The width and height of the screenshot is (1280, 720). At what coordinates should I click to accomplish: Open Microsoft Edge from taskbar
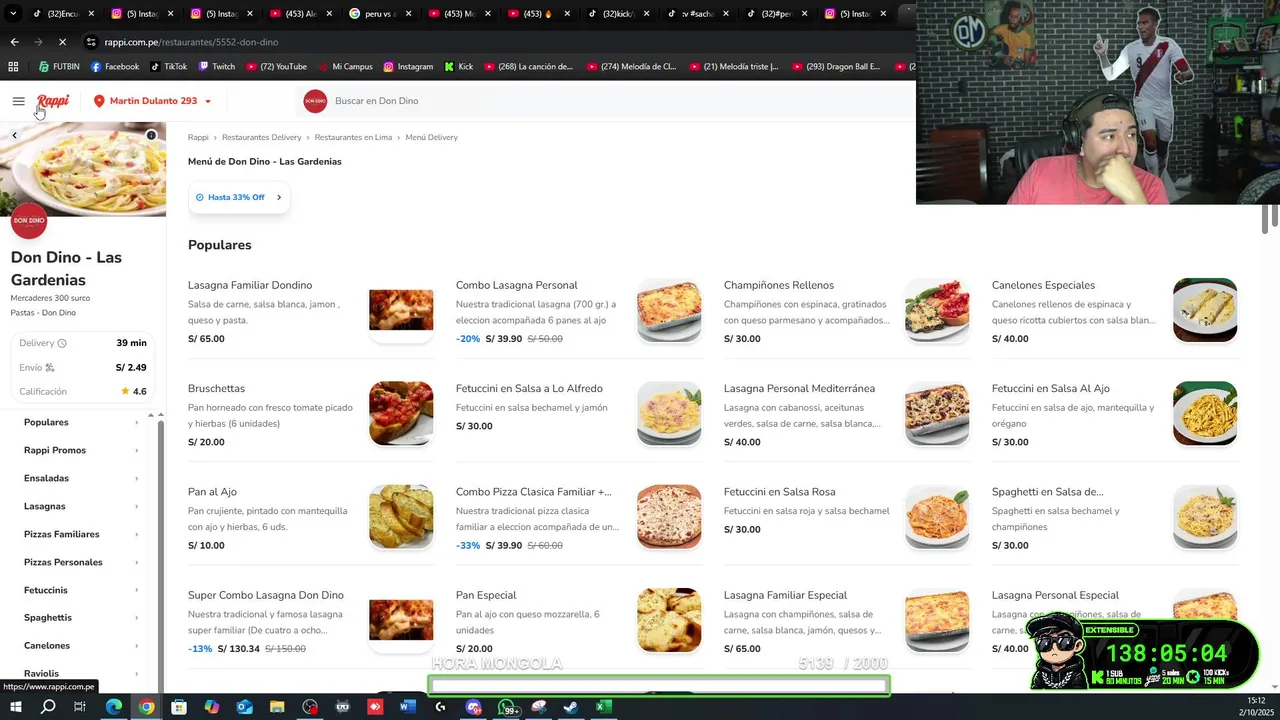pyautogui.click(x=114, y=707)
